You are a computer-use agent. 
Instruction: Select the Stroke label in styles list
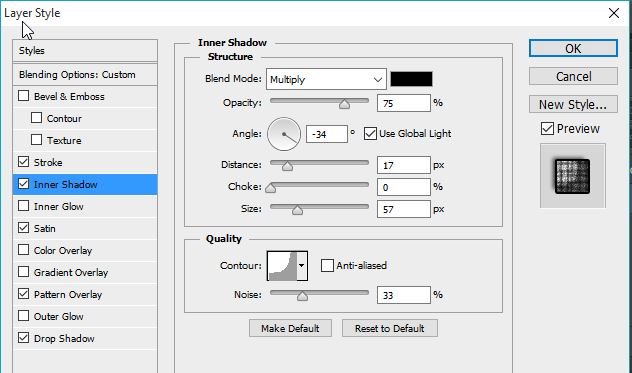(48, 163)
